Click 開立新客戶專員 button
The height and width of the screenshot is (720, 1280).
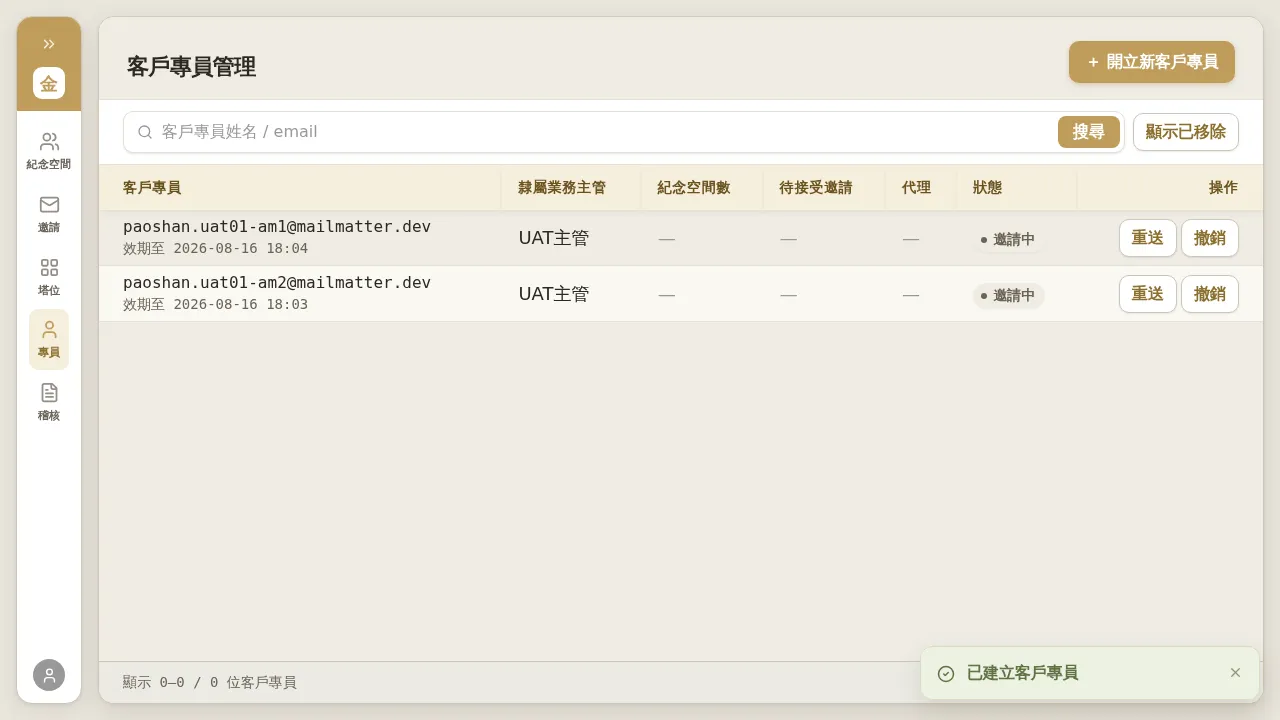point(1152,62)
